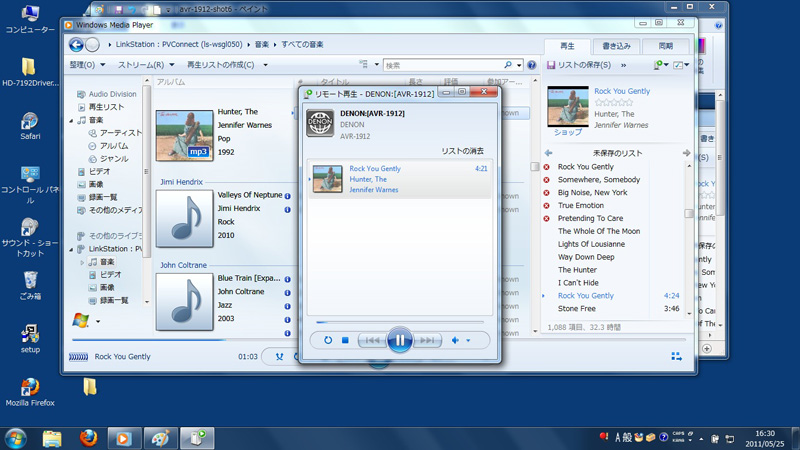Select アーティスト in the library tree
Image resolution: width=800 pixels, height=450 pixels.
(x=120, y=133)
